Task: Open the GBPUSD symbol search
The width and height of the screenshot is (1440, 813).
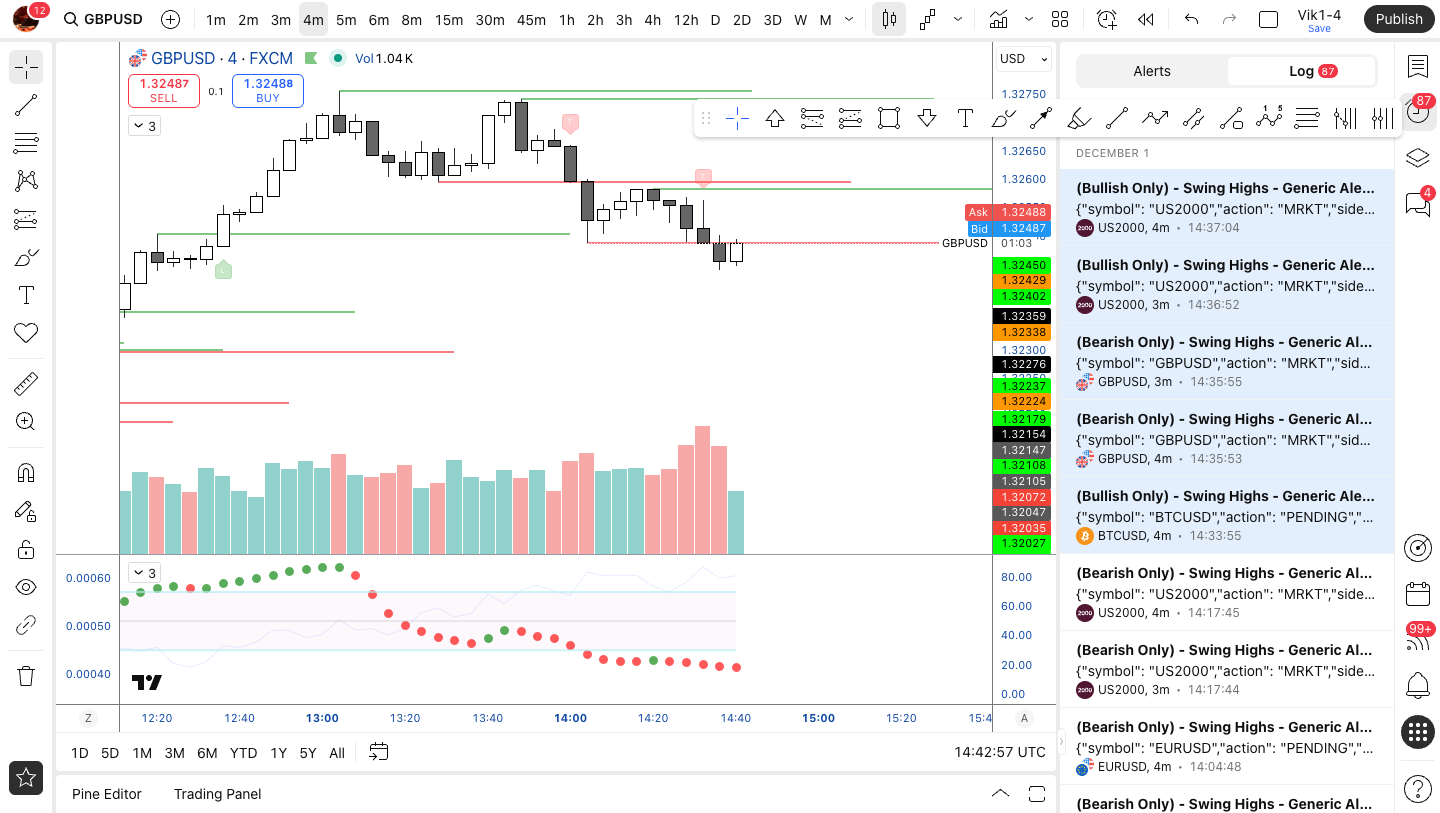Action: click(102, 19)
